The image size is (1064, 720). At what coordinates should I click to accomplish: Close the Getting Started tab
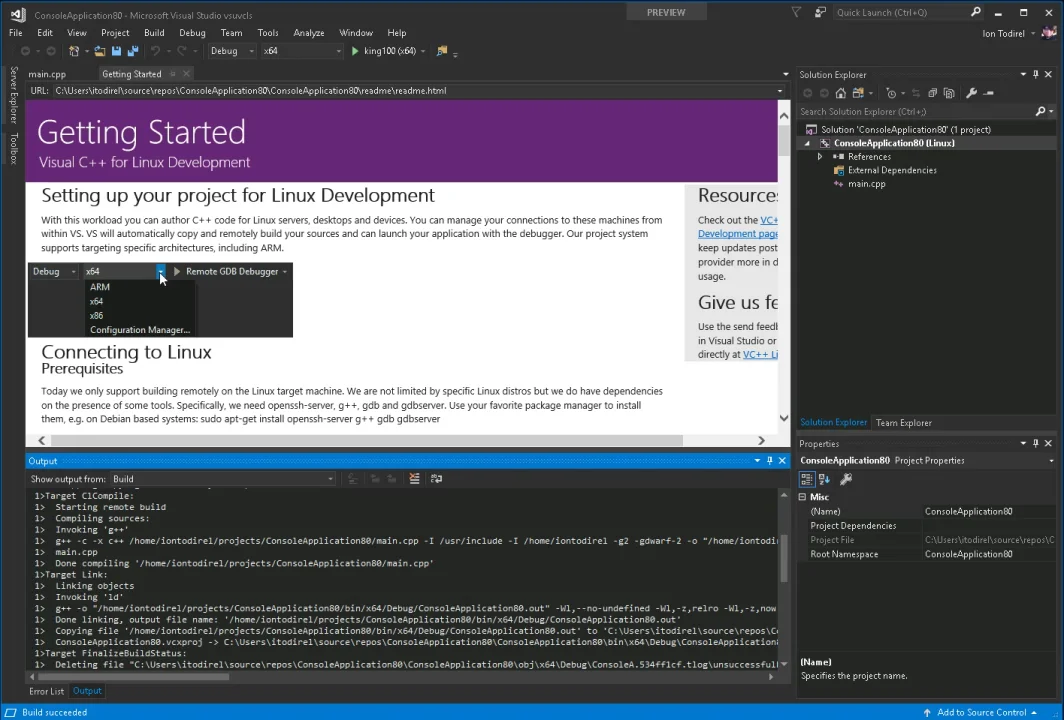coord(186,73)
